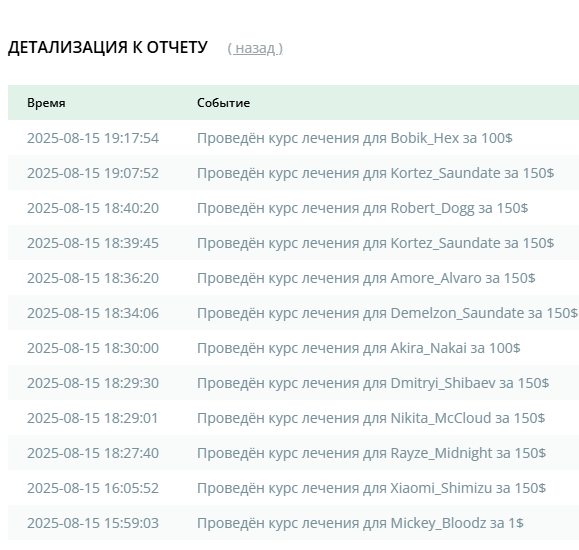Click the Rayze_Midnight treatment event
The height and width of the screenshot is (550, 579).
tap(371, 454)
